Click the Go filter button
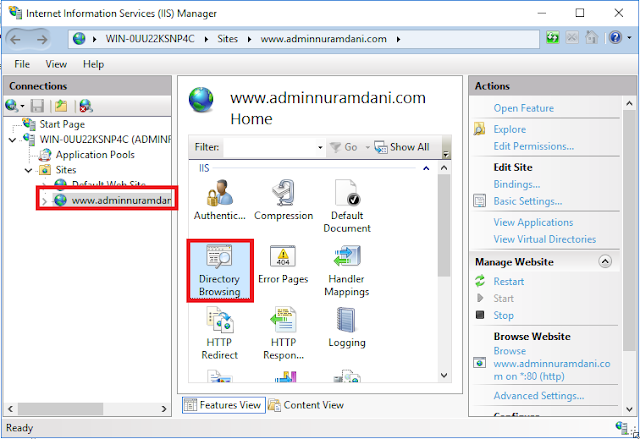 pos(344,147)
